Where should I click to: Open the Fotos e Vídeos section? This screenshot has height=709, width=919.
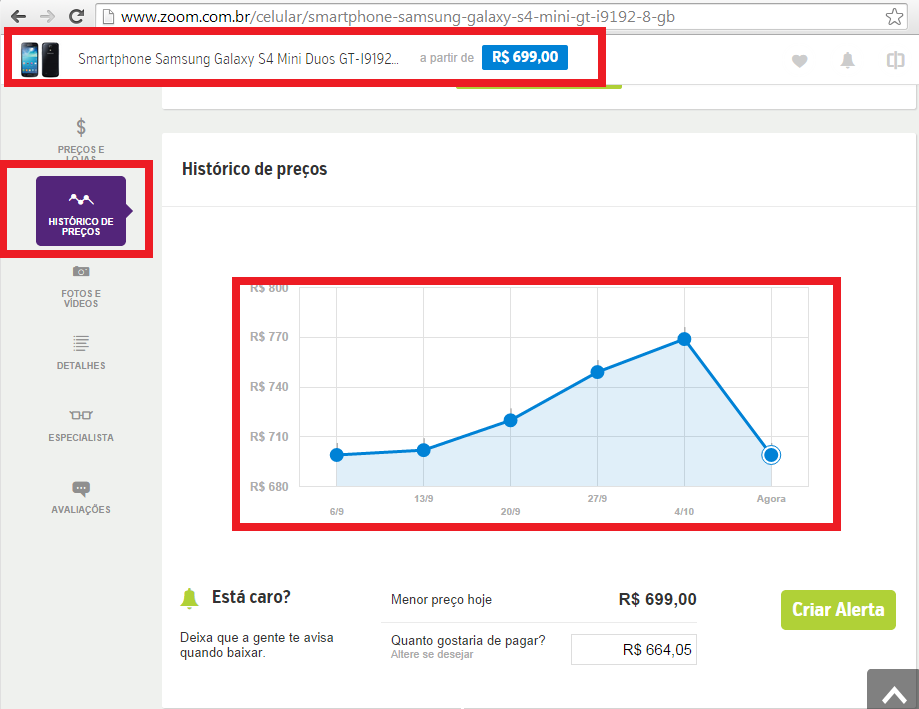pyautogui.click(x=81, y=287)
